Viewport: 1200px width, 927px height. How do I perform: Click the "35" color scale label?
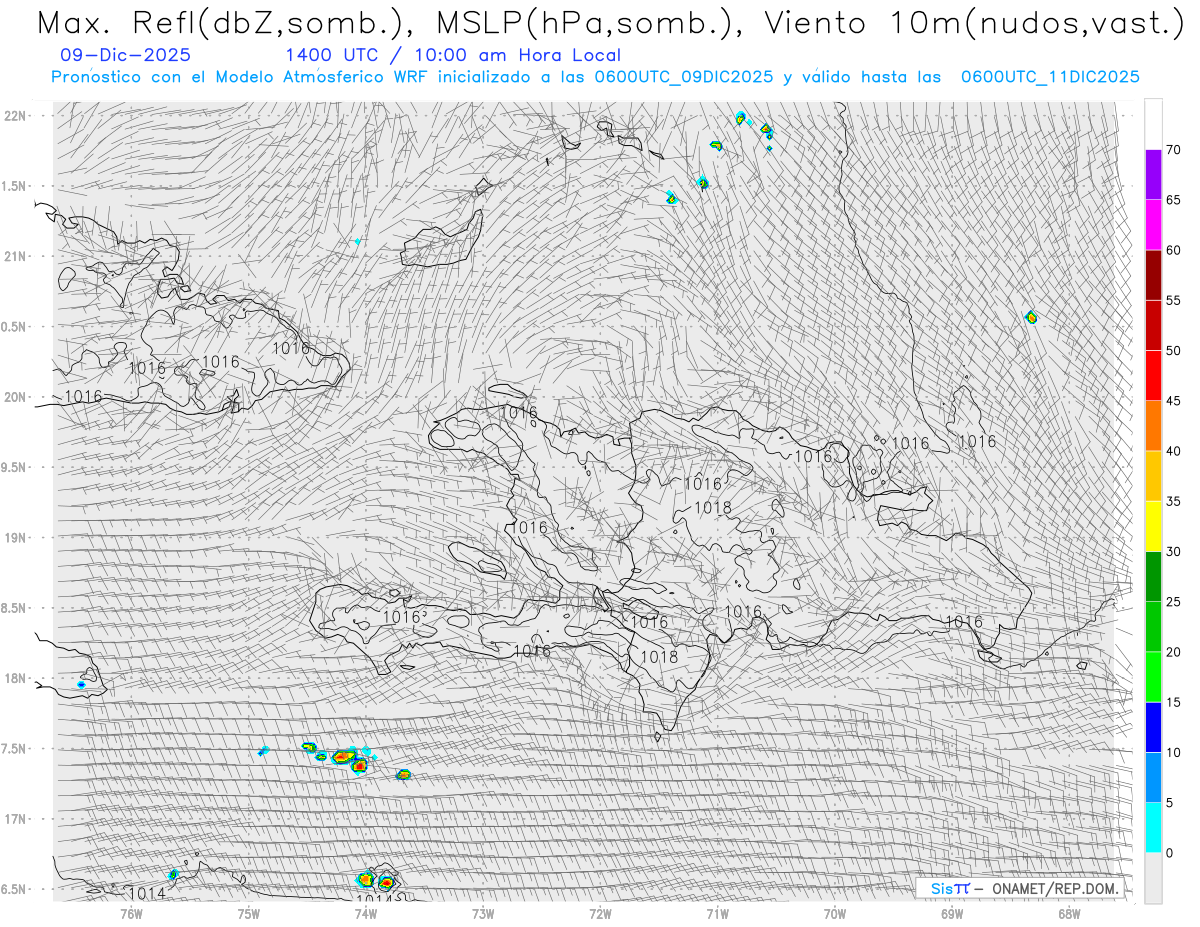tap(1173, 501)
